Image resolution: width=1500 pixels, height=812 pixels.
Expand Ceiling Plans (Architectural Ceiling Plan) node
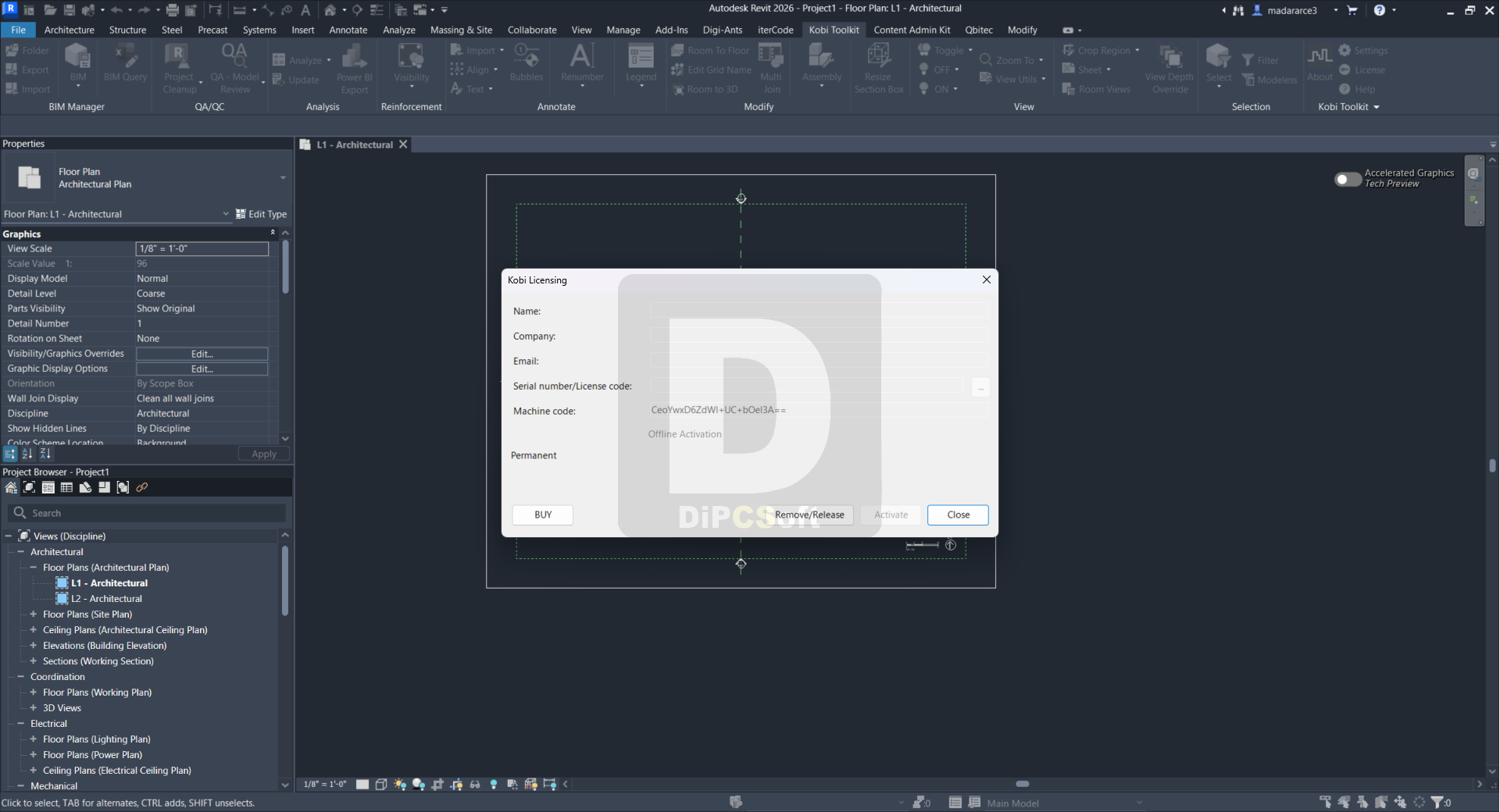point(33,629)
